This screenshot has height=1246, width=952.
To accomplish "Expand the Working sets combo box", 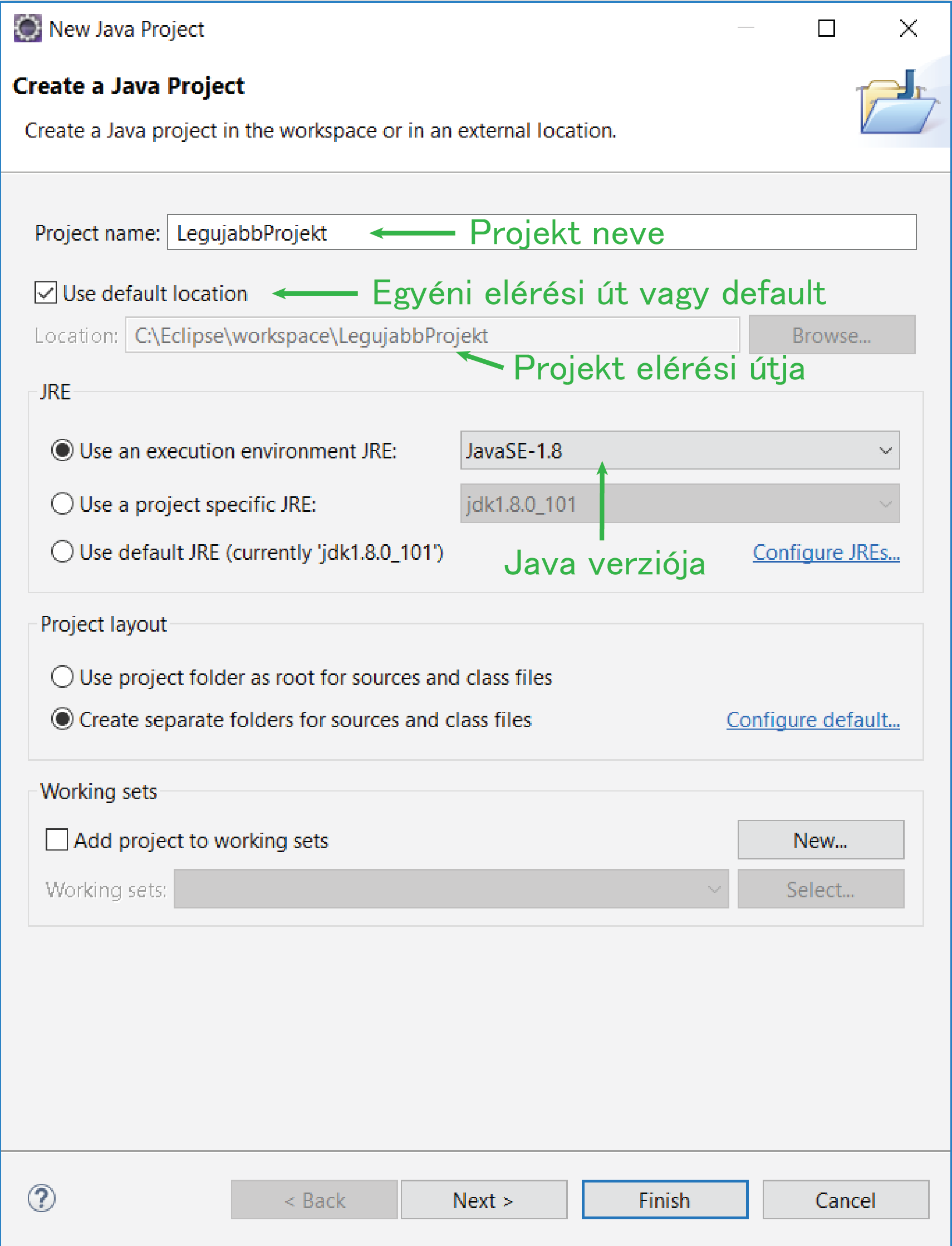I will [x=450, y=889].
